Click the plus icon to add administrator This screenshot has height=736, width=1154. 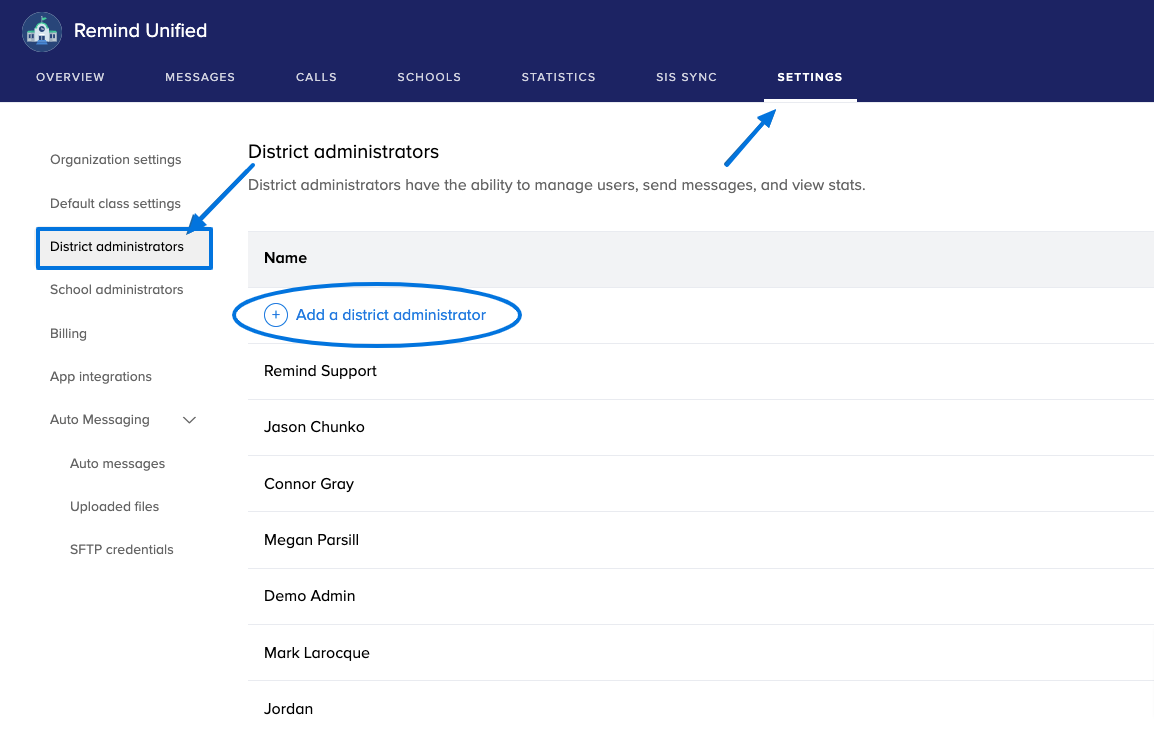(x=275, y=315)
